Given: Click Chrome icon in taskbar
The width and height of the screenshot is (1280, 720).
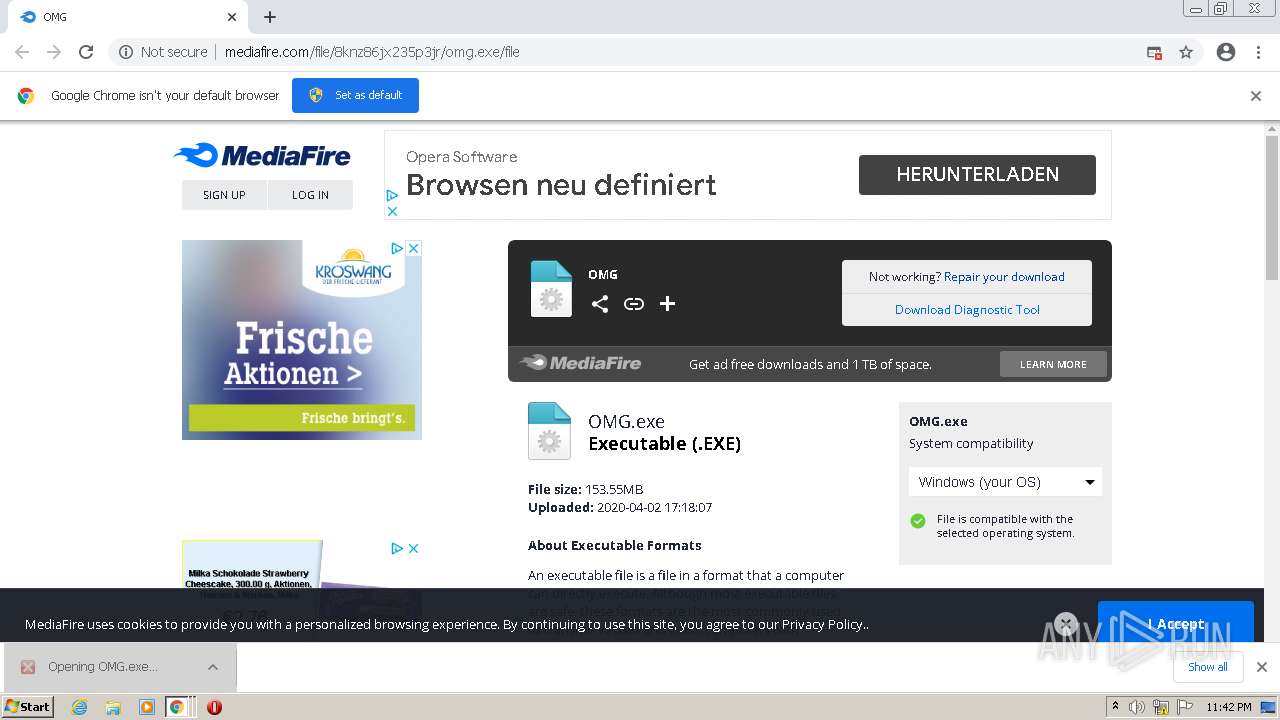Looking at the screenshot, I should point(177,707).
